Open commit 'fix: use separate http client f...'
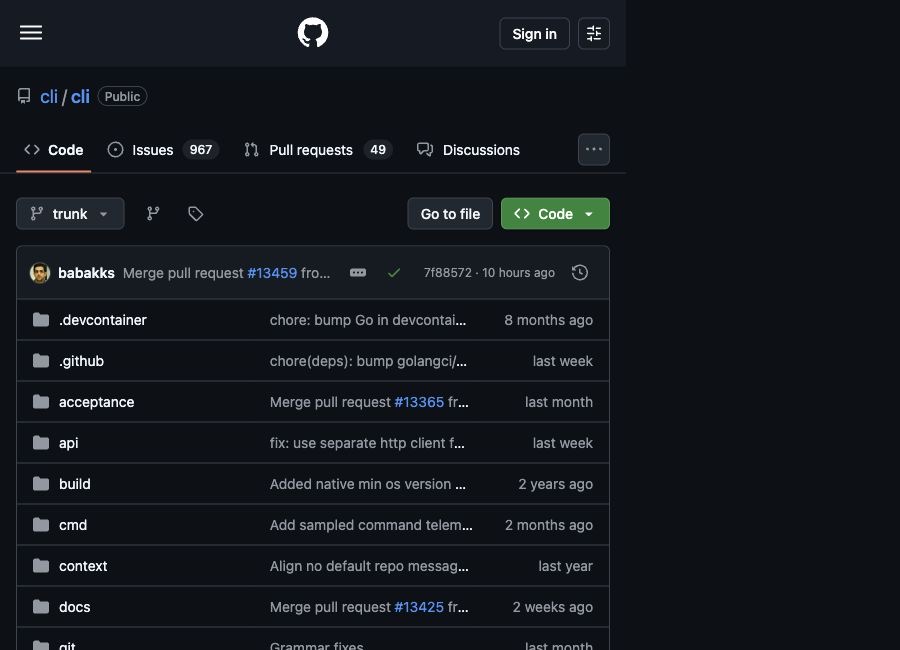 (x=367, y=443)
